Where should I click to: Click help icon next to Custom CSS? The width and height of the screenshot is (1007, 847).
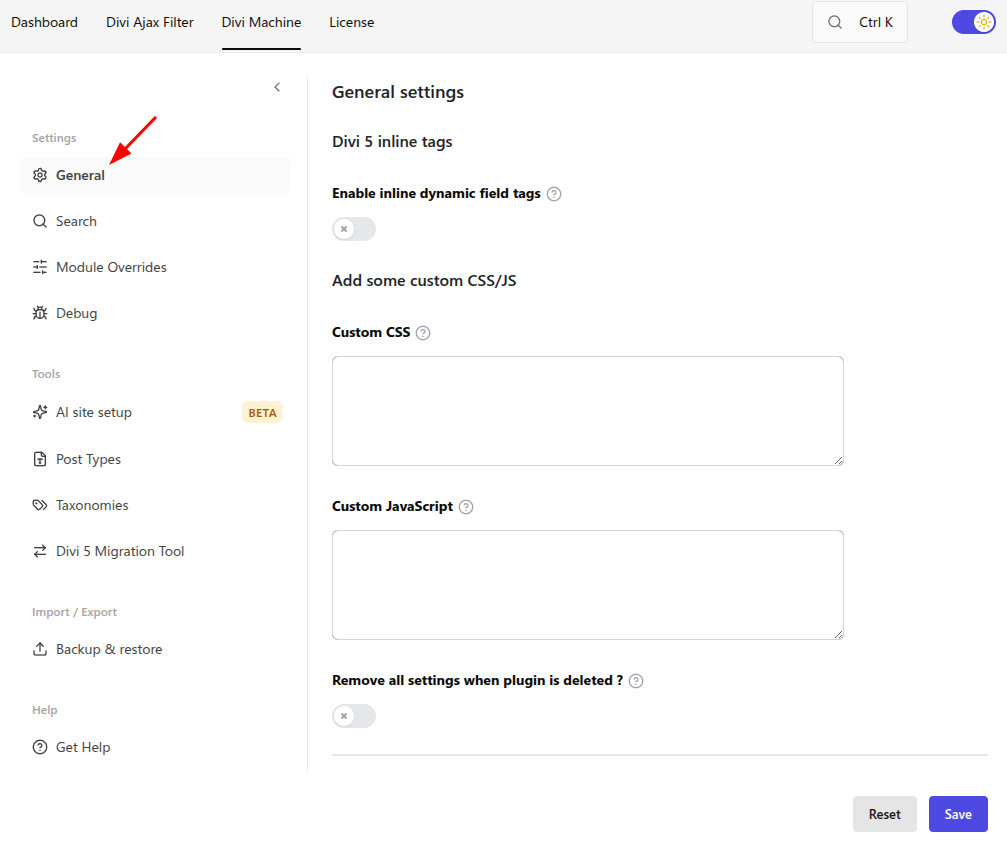pyautogui.click(x=423, y=333)
